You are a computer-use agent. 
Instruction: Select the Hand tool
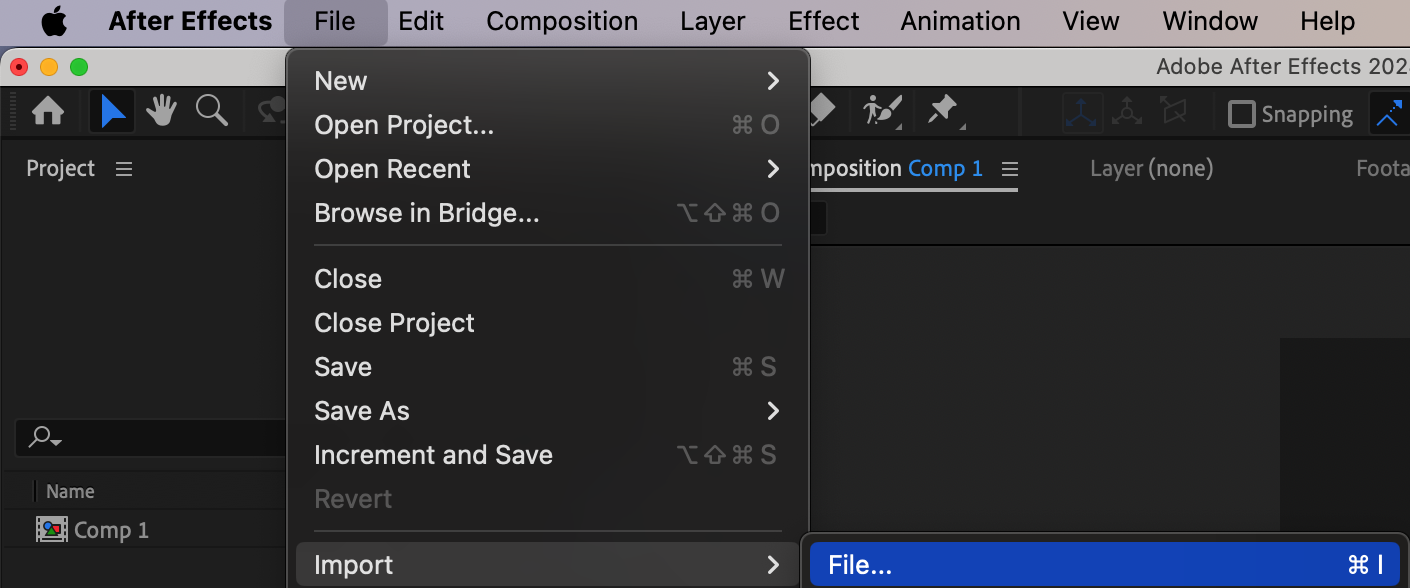tap(161, 111)
